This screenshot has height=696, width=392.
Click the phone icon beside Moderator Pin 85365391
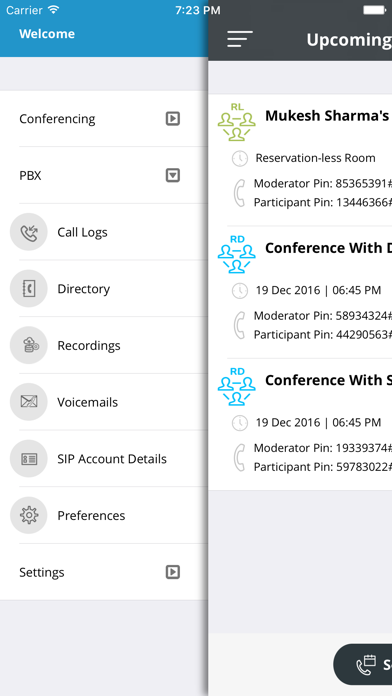239,193
